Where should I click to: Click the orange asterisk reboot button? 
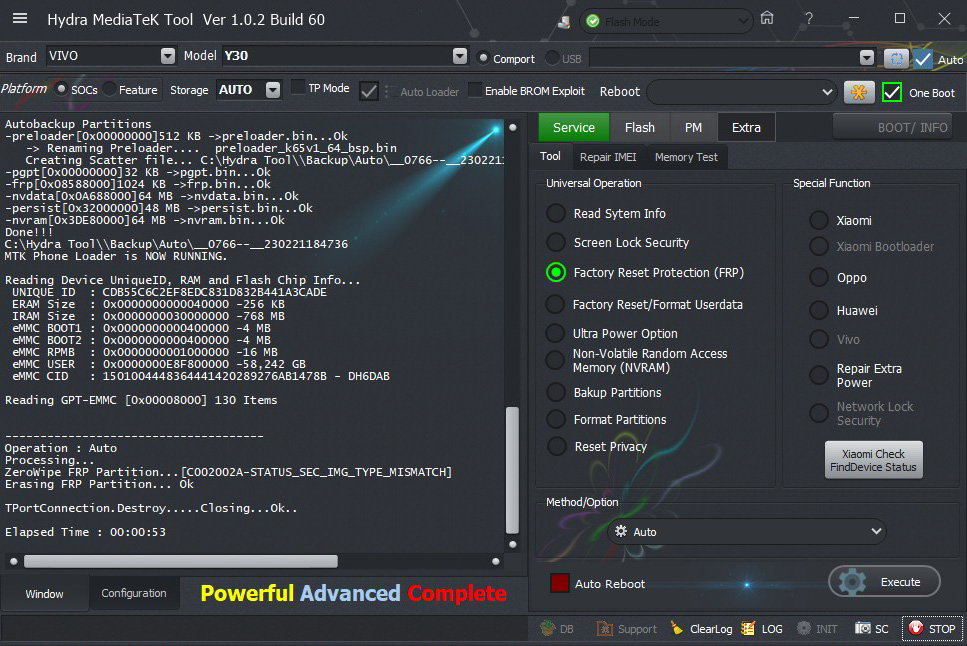[859, 92]
